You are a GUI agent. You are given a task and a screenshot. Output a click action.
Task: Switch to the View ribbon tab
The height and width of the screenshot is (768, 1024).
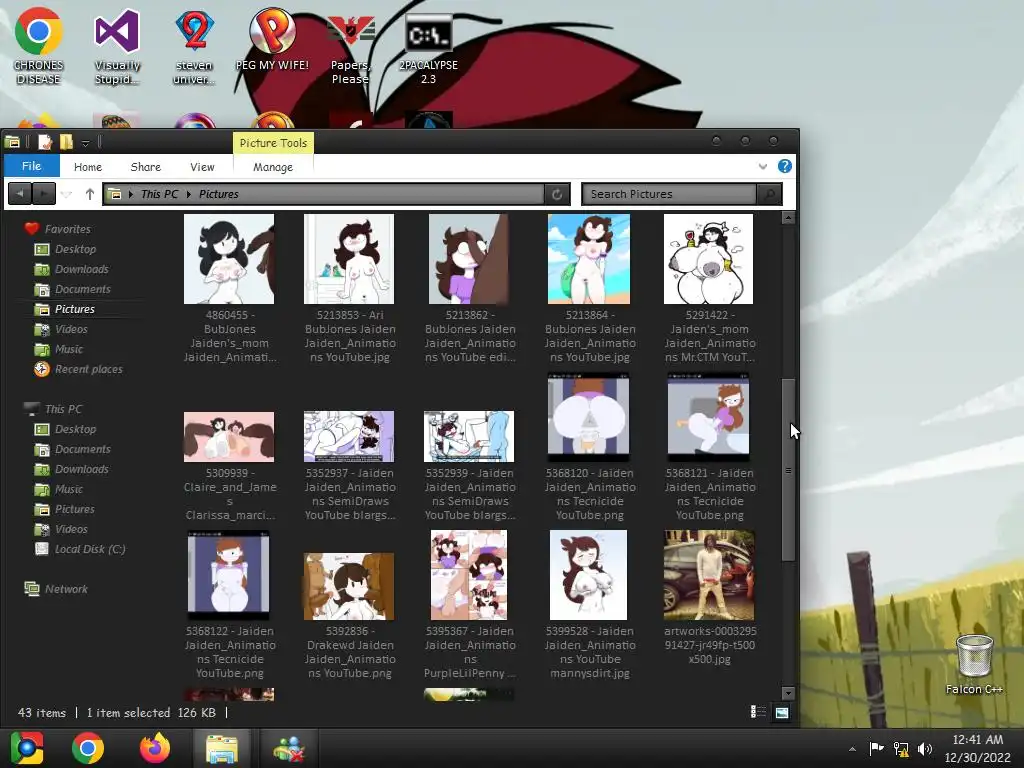pyautogui.click(x=202, y=167)
